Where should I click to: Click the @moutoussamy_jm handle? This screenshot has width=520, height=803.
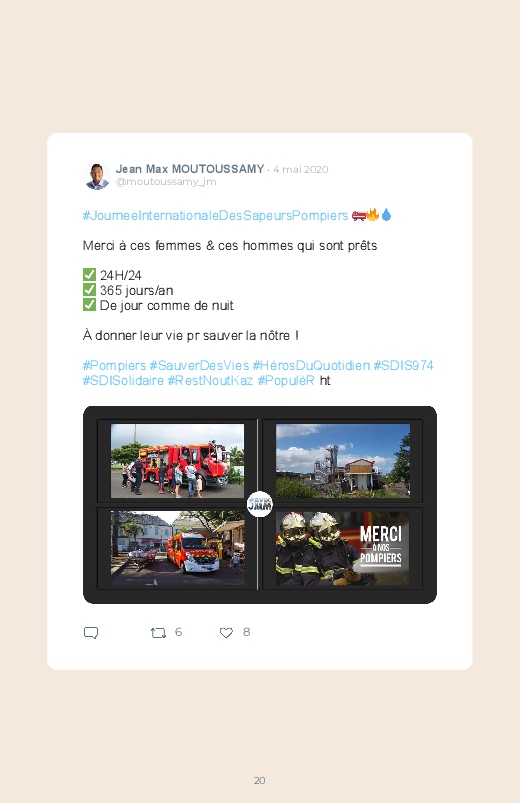coord(166,182)
